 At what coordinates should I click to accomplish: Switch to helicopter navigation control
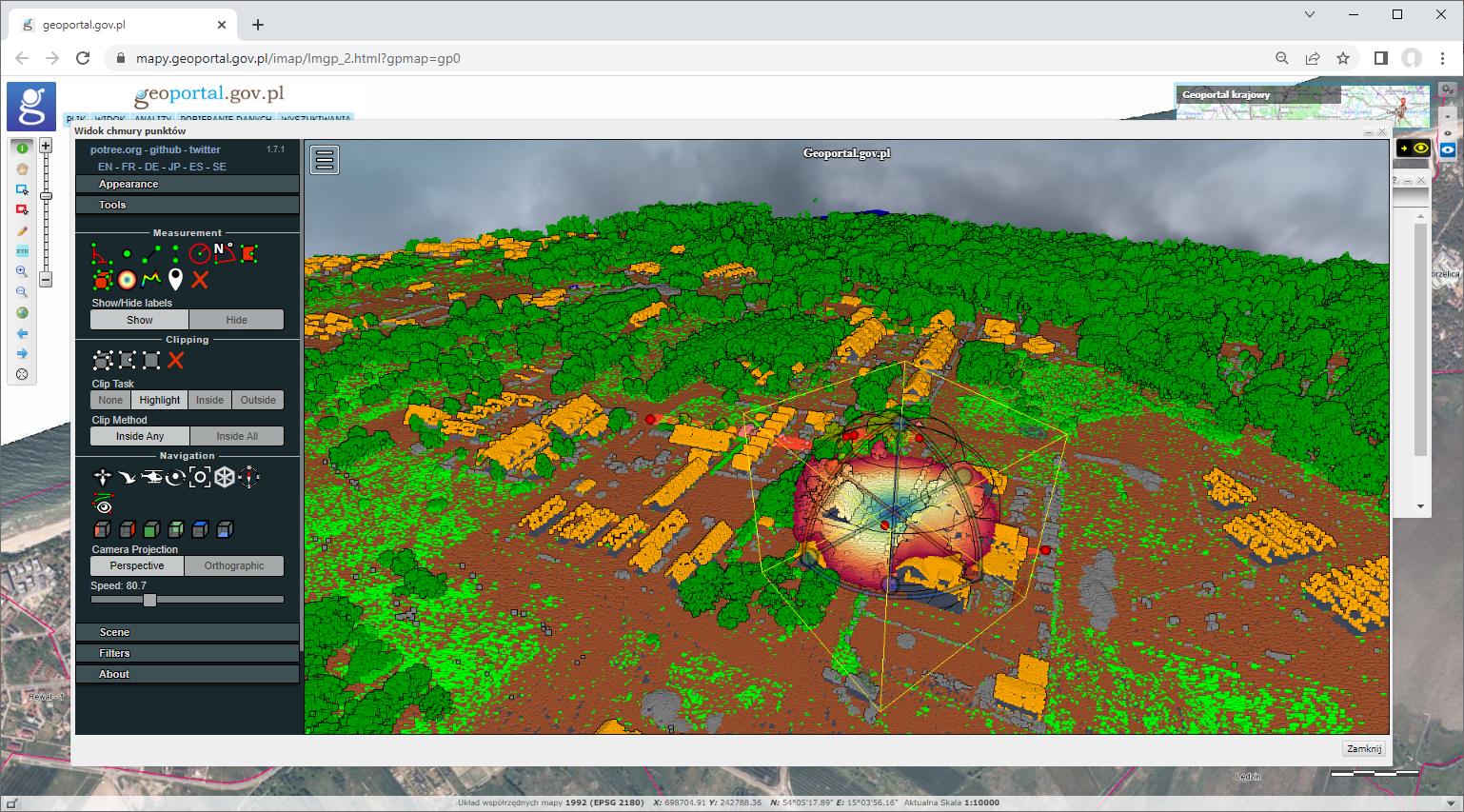(x=151, y=477)
